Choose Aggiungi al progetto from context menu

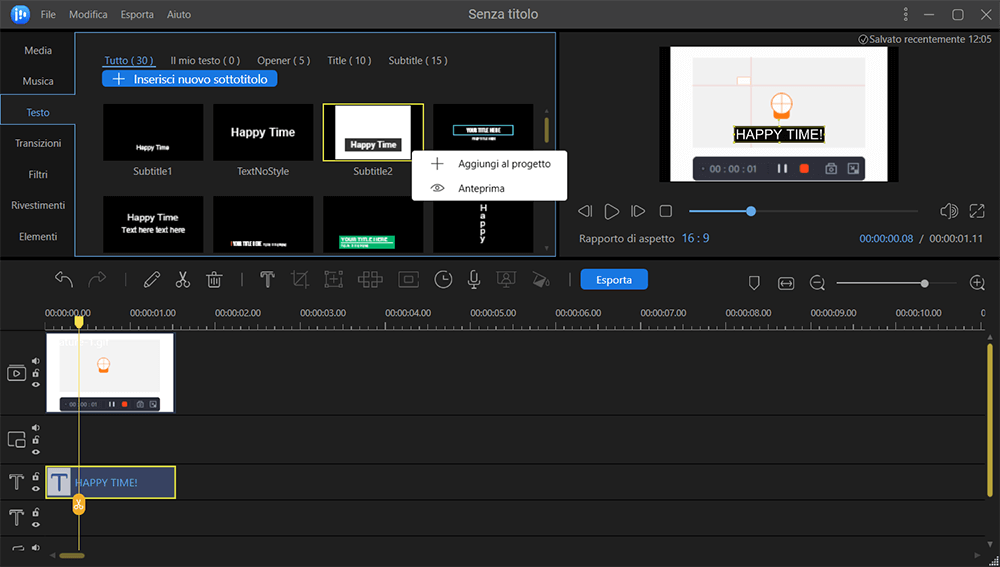pos(503,163)
